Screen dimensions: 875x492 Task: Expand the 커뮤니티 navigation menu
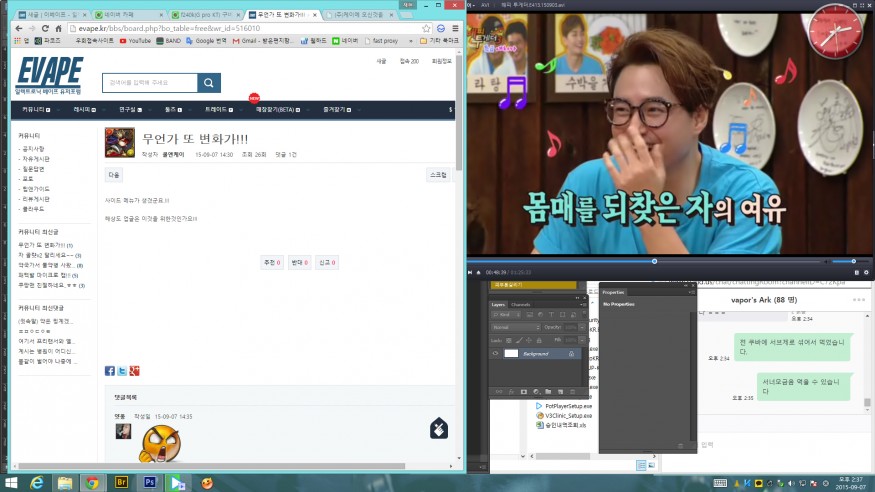(x=35, y=108)
